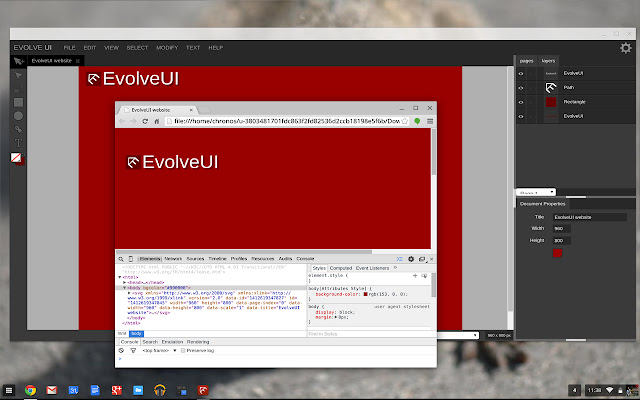Enable the Preserve log checkbox

coord(183,351)
